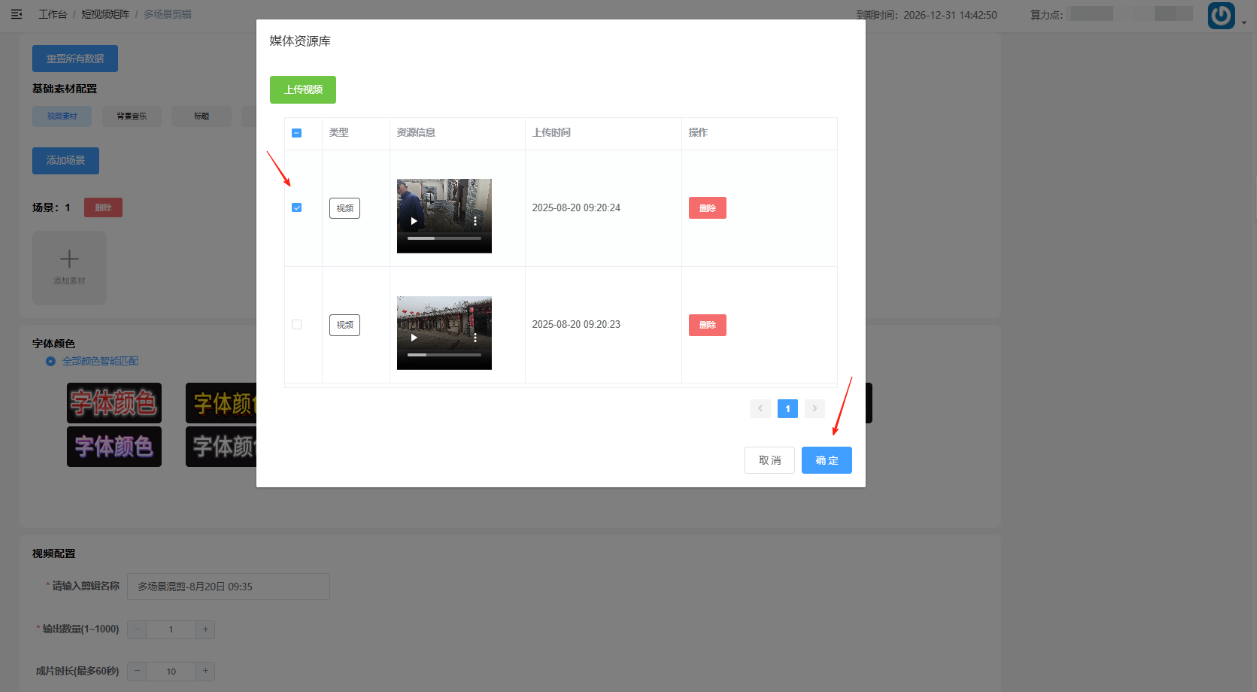
Task: Play the first video thumbnail
Action: pyautogui.click(x=414, y=221)
